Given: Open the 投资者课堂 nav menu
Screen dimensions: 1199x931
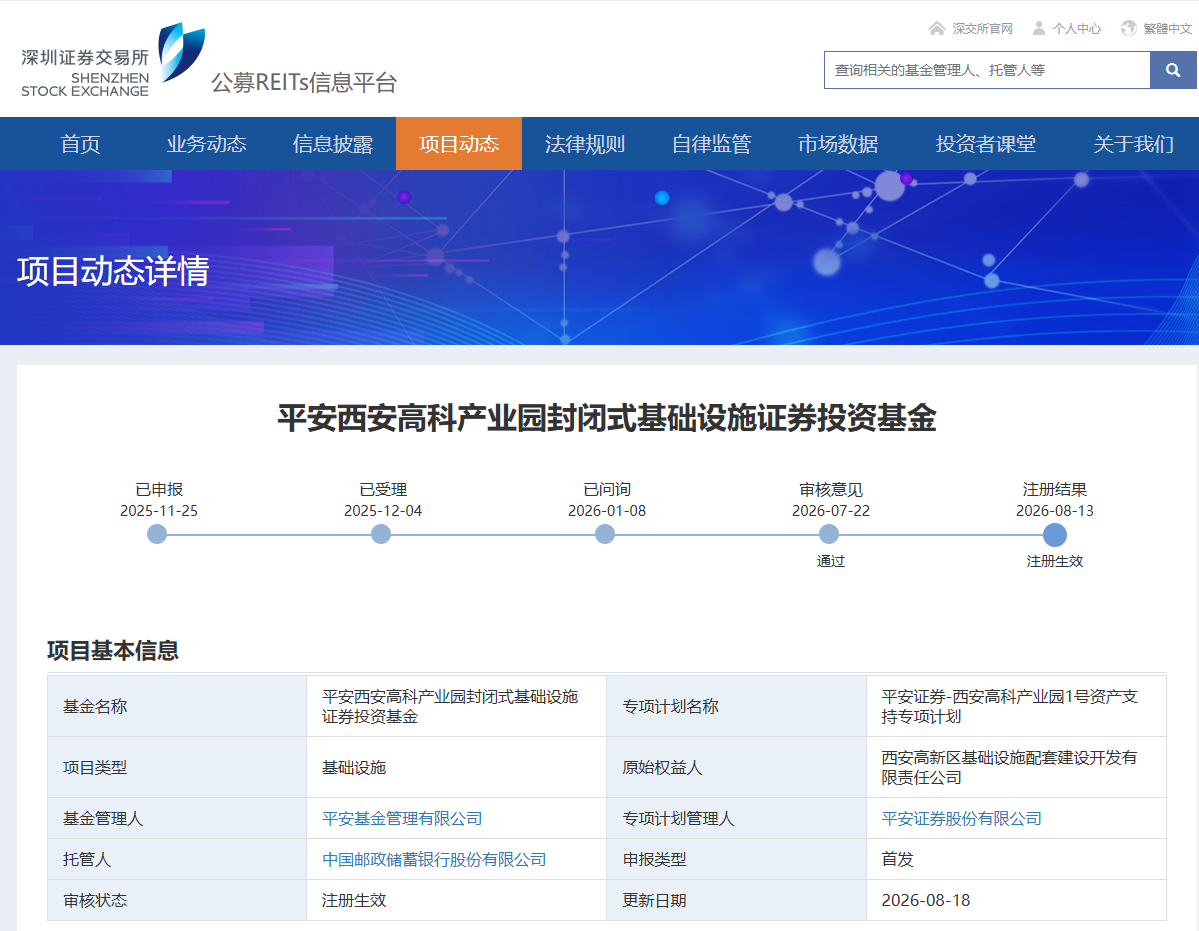Looking at the screenshot, I should point(985,144).
